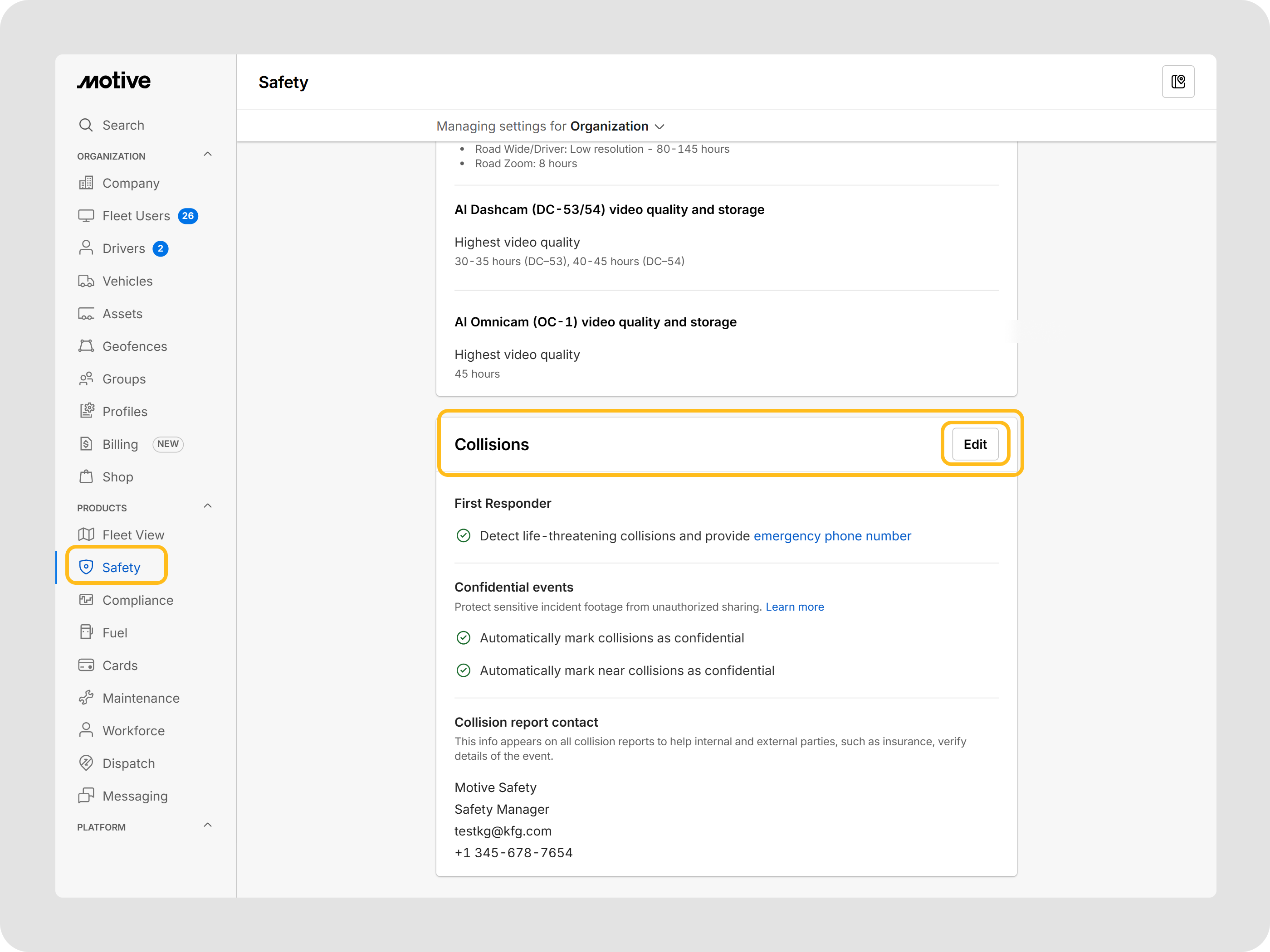1270x952 pixels.
Task: Collapse the PLATFORM sidebar section
Action: pos(208,825)
